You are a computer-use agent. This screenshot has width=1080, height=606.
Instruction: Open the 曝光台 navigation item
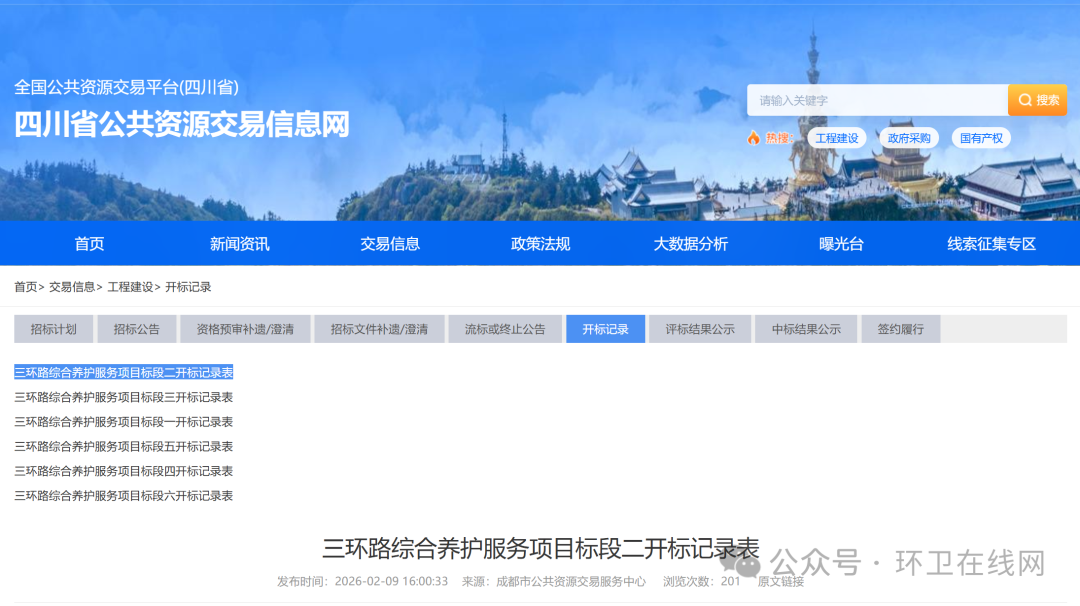841,244
